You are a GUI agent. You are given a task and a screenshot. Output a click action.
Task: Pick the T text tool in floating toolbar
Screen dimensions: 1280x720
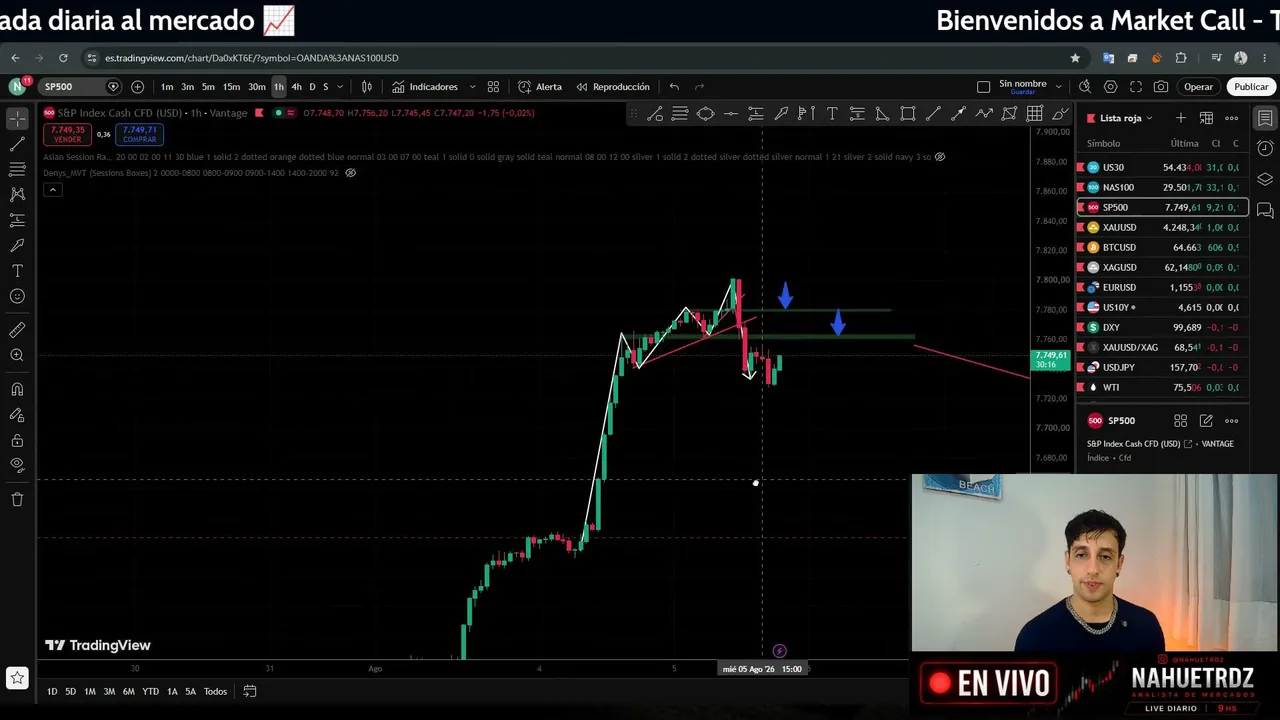pyautogui.click(x=832, y=114)
